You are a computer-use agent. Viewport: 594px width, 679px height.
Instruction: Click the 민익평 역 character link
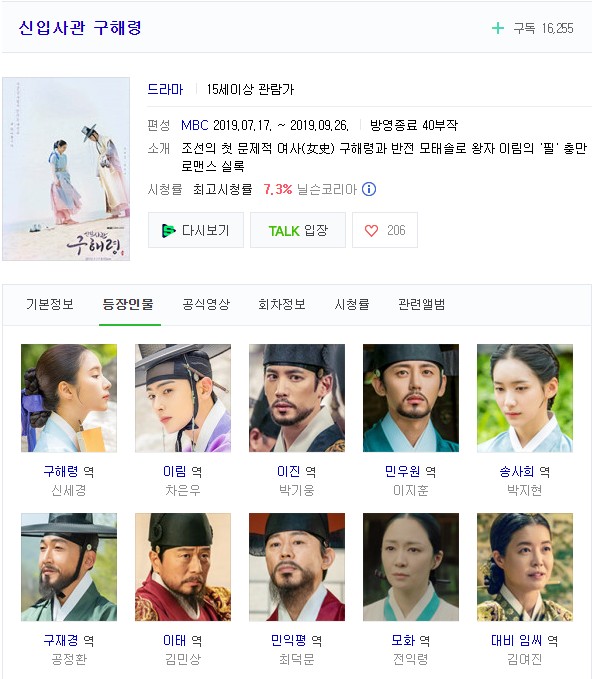point(289,640)
